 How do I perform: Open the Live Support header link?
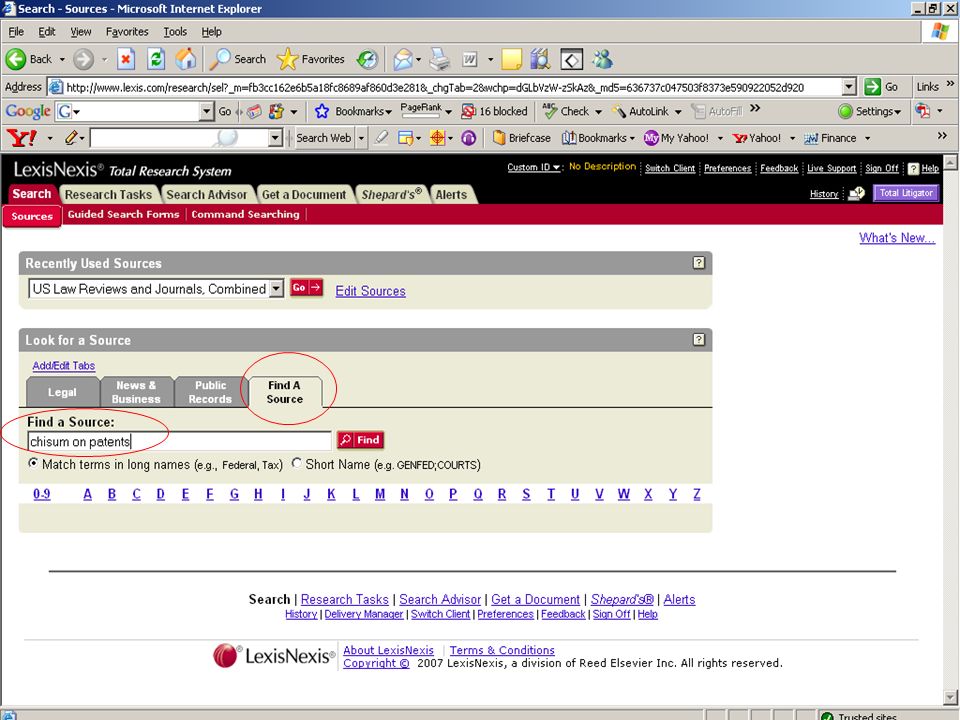coord(831,168)
